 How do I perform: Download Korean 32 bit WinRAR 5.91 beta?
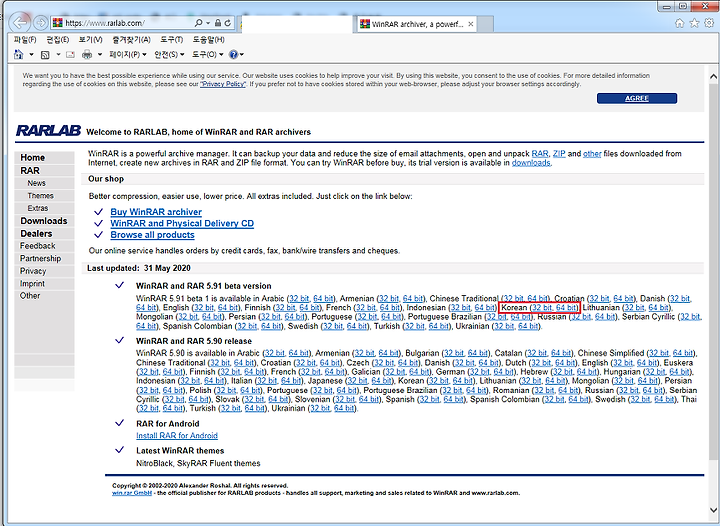point(542,308)
